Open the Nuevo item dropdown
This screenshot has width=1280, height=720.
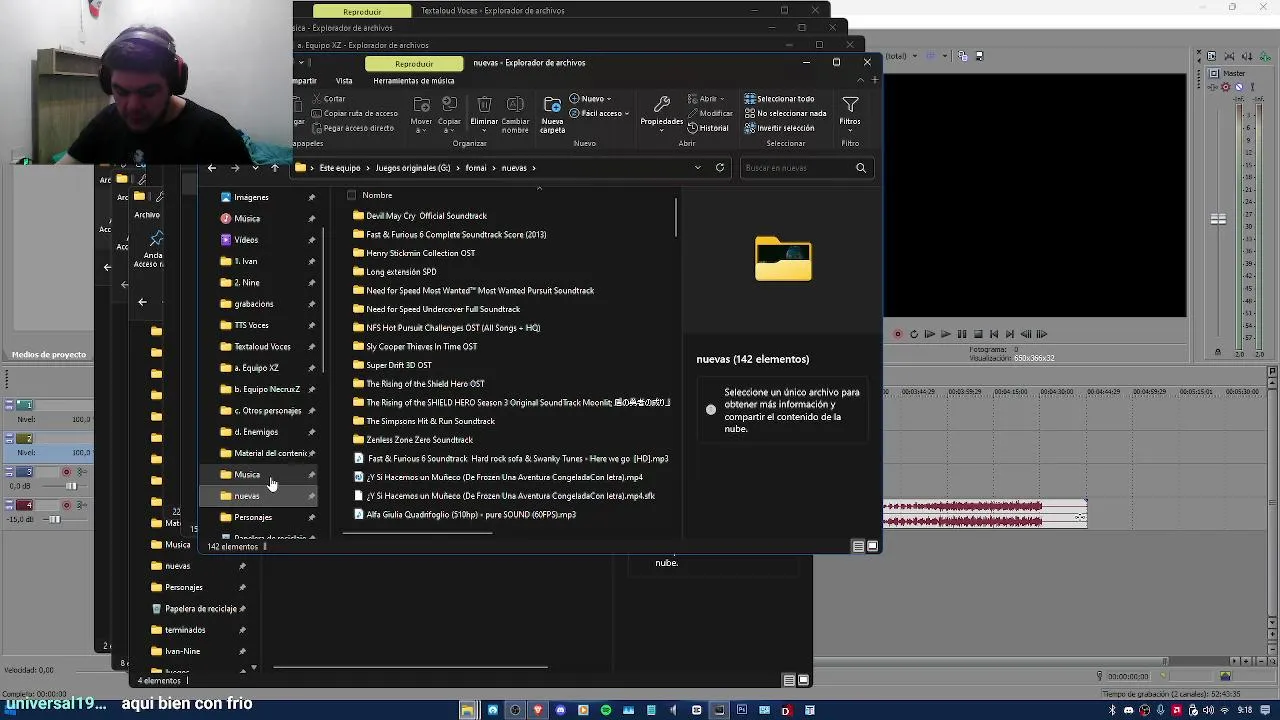coord(590,99)
